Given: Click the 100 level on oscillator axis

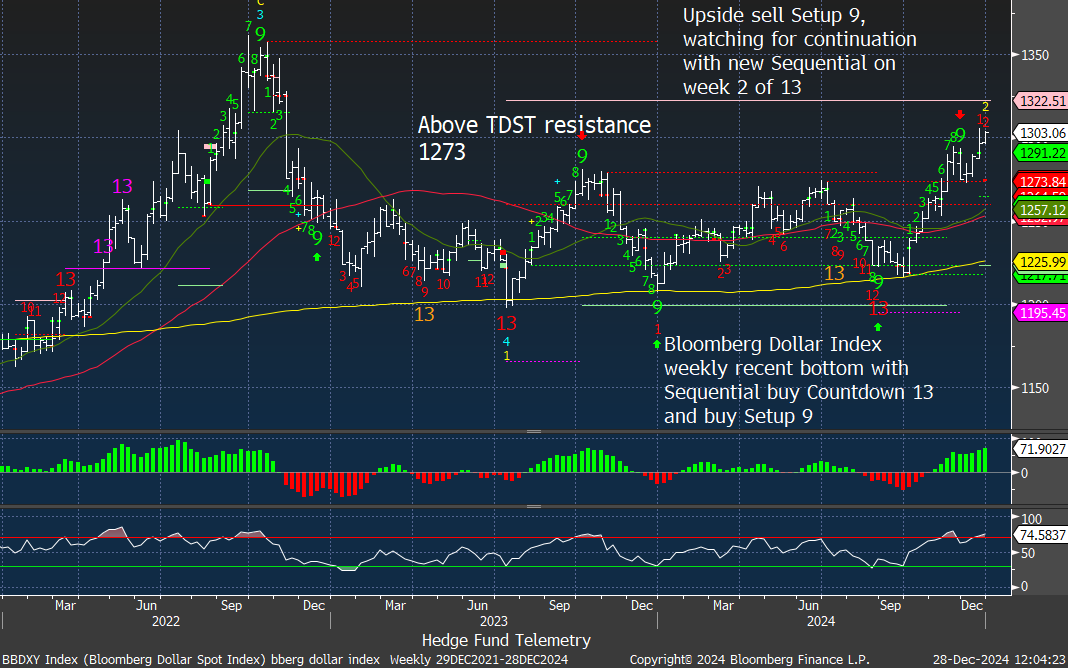Looking at the screenshot, I should click(x=1032, y=520).
